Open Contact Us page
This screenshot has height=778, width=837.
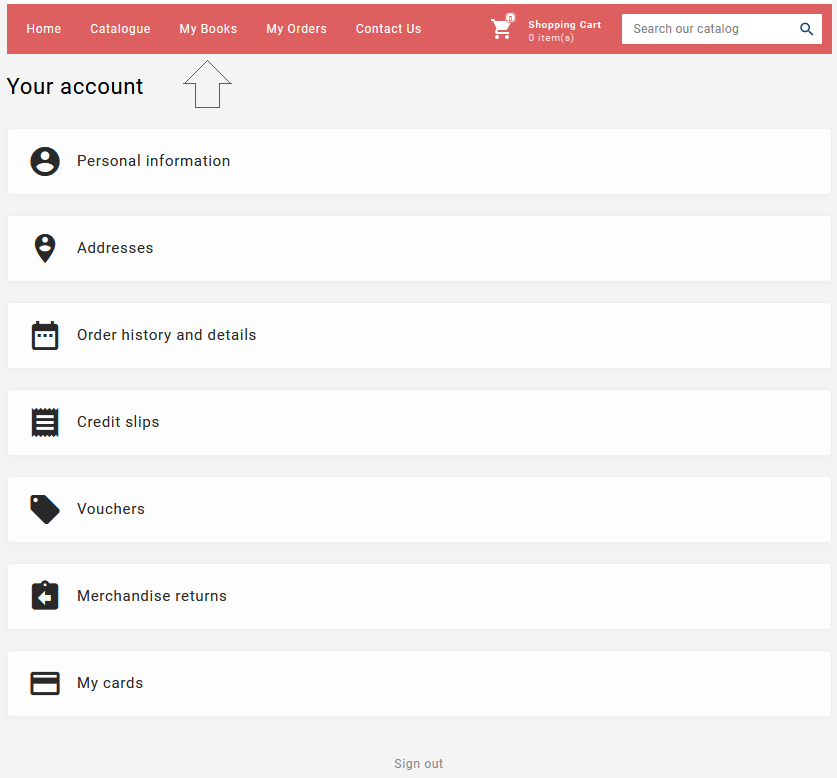point(389,29)
